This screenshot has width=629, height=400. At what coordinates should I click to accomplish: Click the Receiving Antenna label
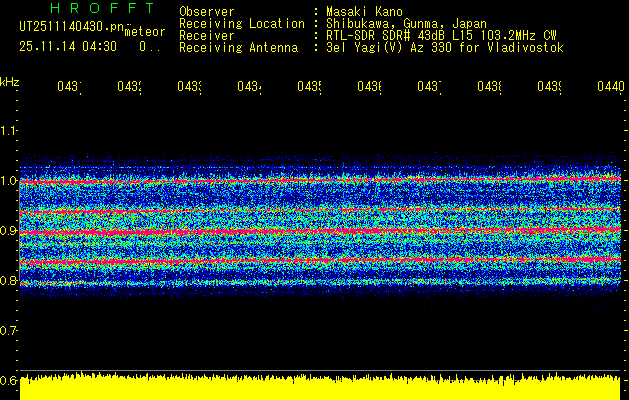click(238, 48)
